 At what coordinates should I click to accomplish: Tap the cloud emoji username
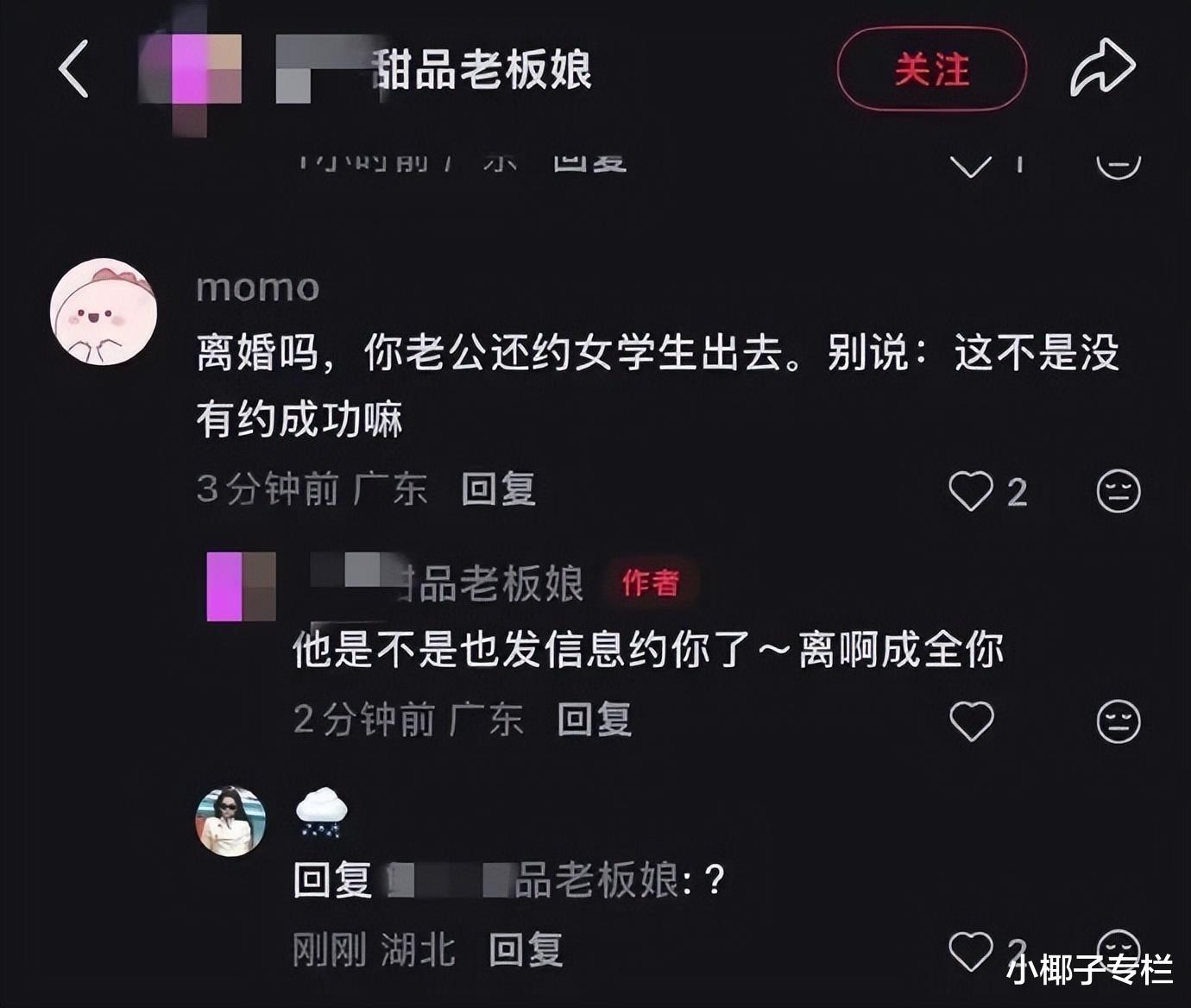click(x=321, y=811)
